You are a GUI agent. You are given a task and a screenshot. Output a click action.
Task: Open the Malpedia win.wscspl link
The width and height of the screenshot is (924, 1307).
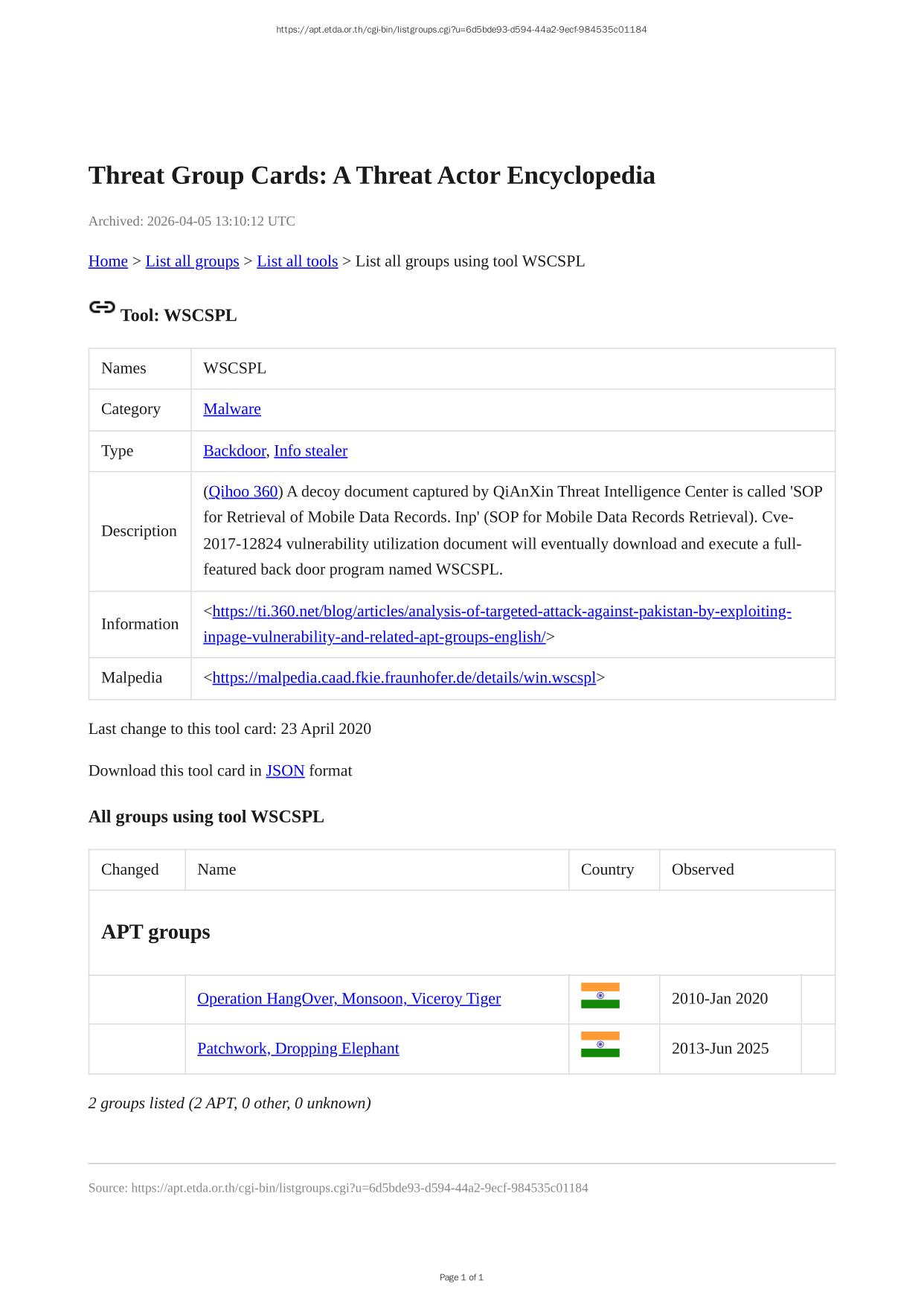coord(404,678)
